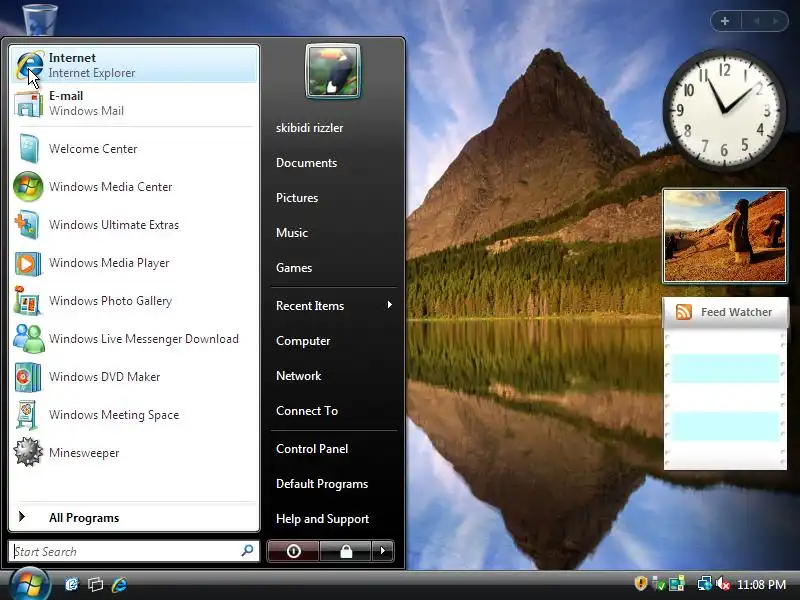The width and height of the screenshot is (800, 600).
Task: Open the shutdown options arrow next to lock
Action: [383, 551]
